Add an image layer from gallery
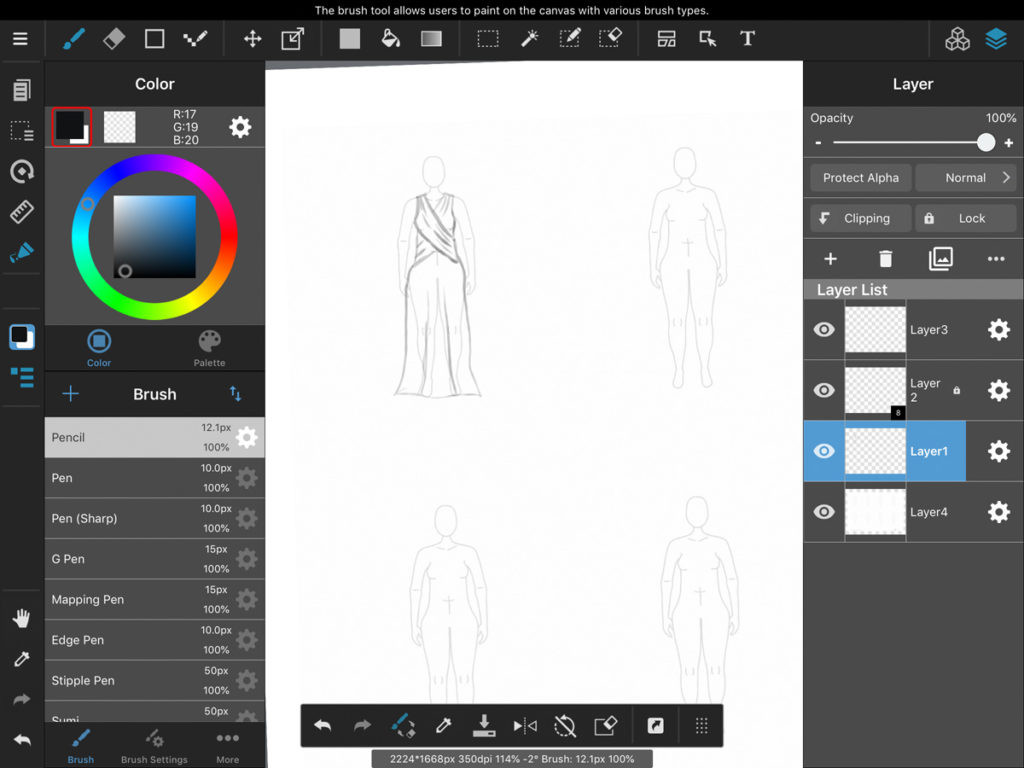Image resolution: width=1024 pixels, height=768 pixels. point(940,259)
